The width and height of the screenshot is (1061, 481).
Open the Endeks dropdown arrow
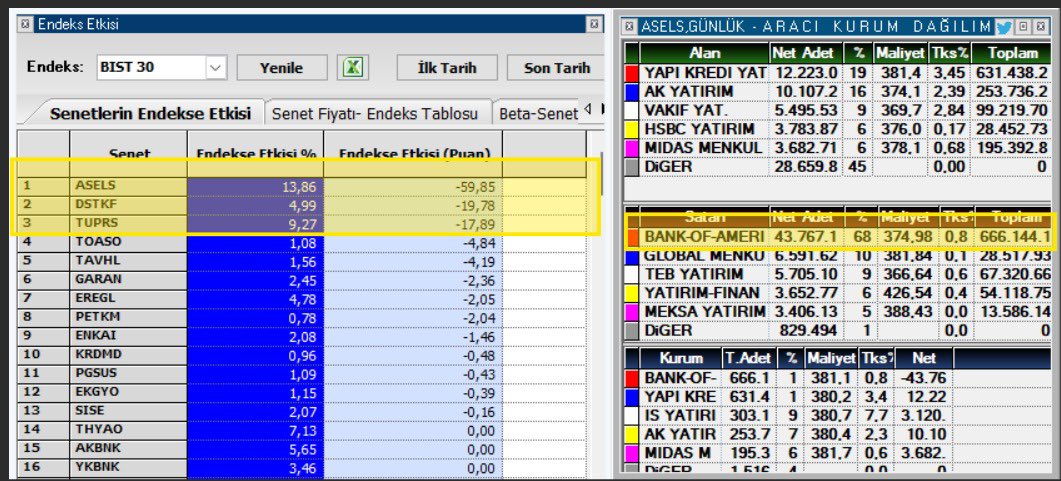pyautogui.click(x=216, y=68)
